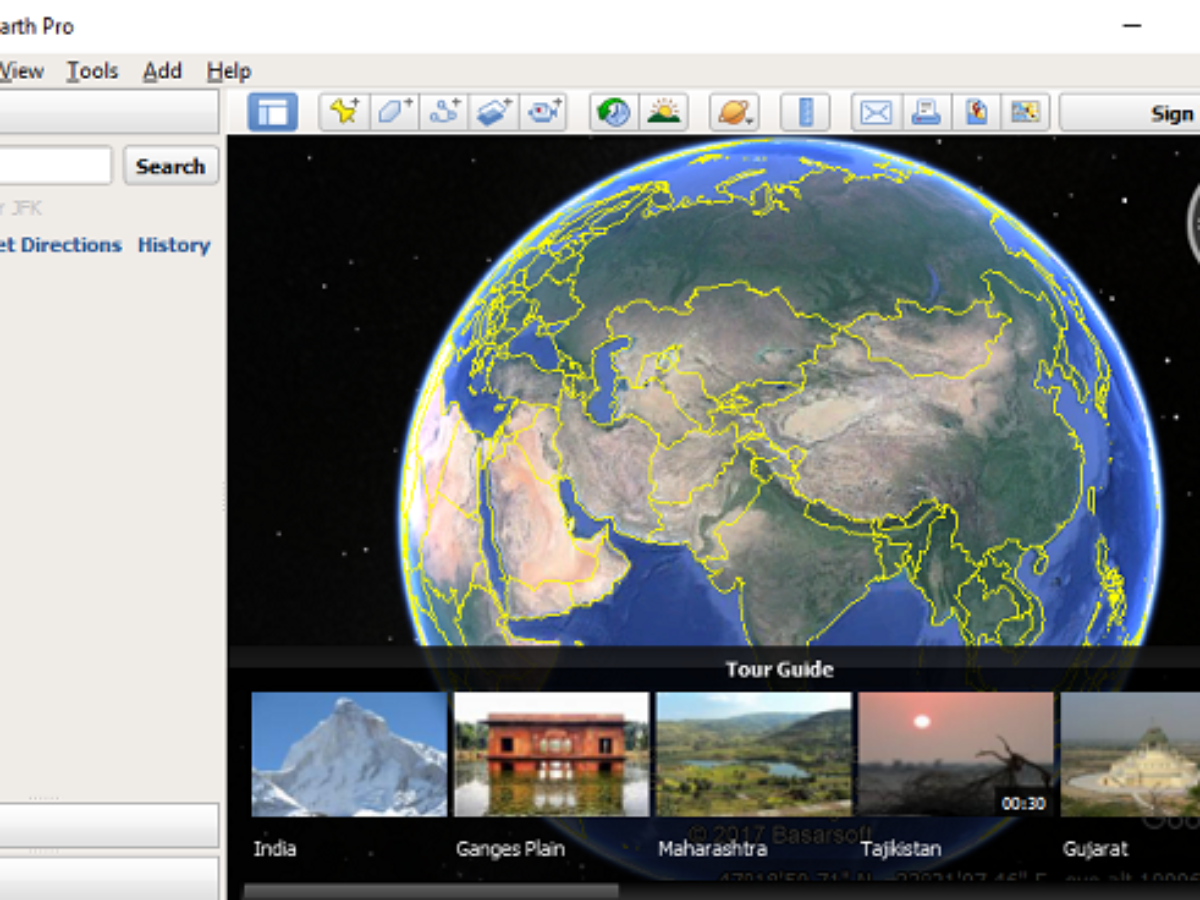Screen dimensions: 1200x900
Task: Open the Help menu
Action: point(228,71)
